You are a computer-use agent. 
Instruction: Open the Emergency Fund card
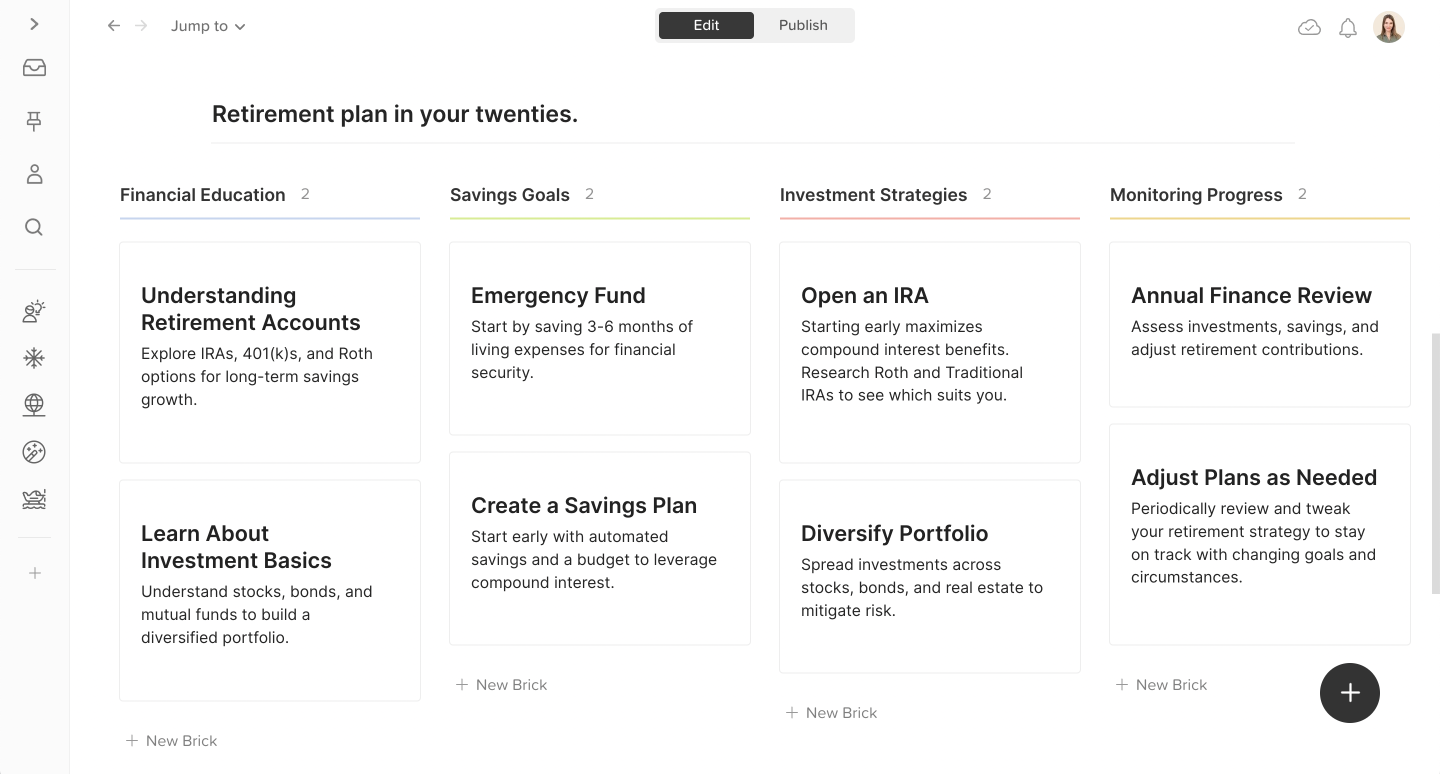coord(600,338)
